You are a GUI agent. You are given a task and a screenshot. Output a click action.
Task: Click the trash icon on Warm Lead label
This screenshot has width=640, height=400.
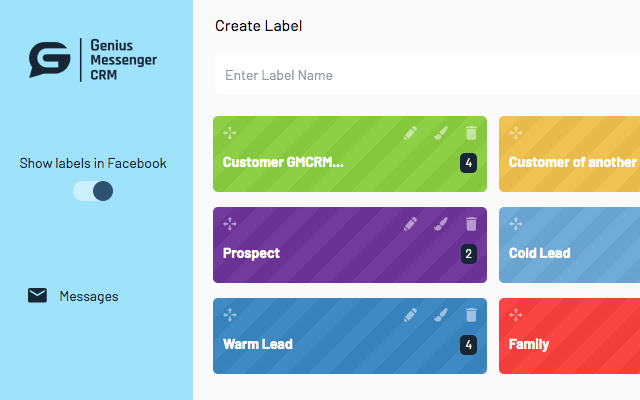[471, 315]
